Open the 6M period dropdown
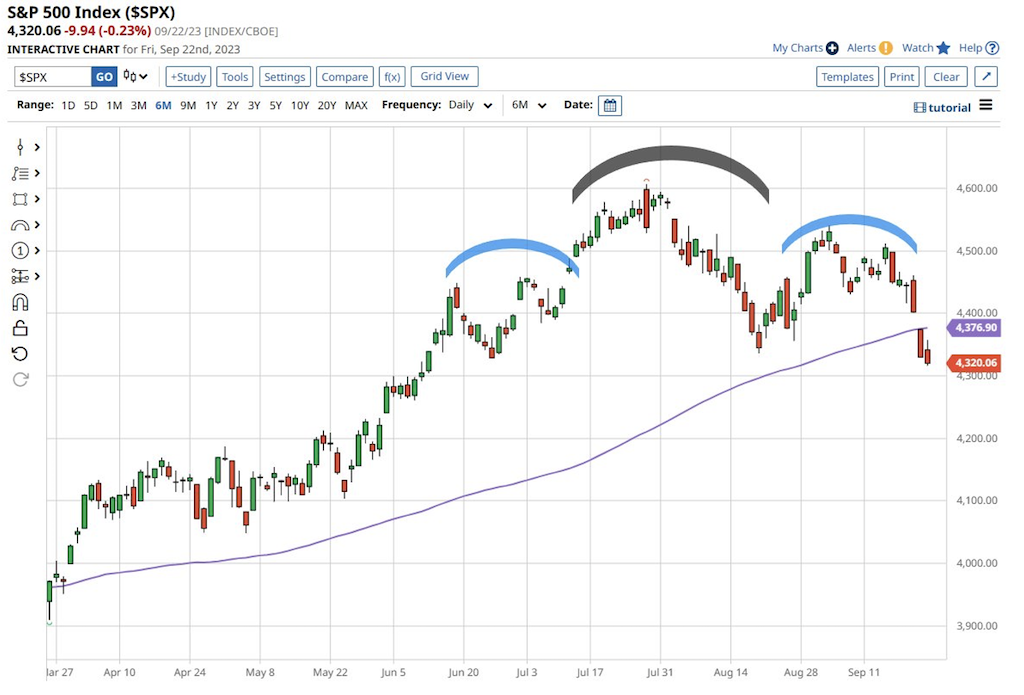The image size is (1024, 695). [528, 105]
